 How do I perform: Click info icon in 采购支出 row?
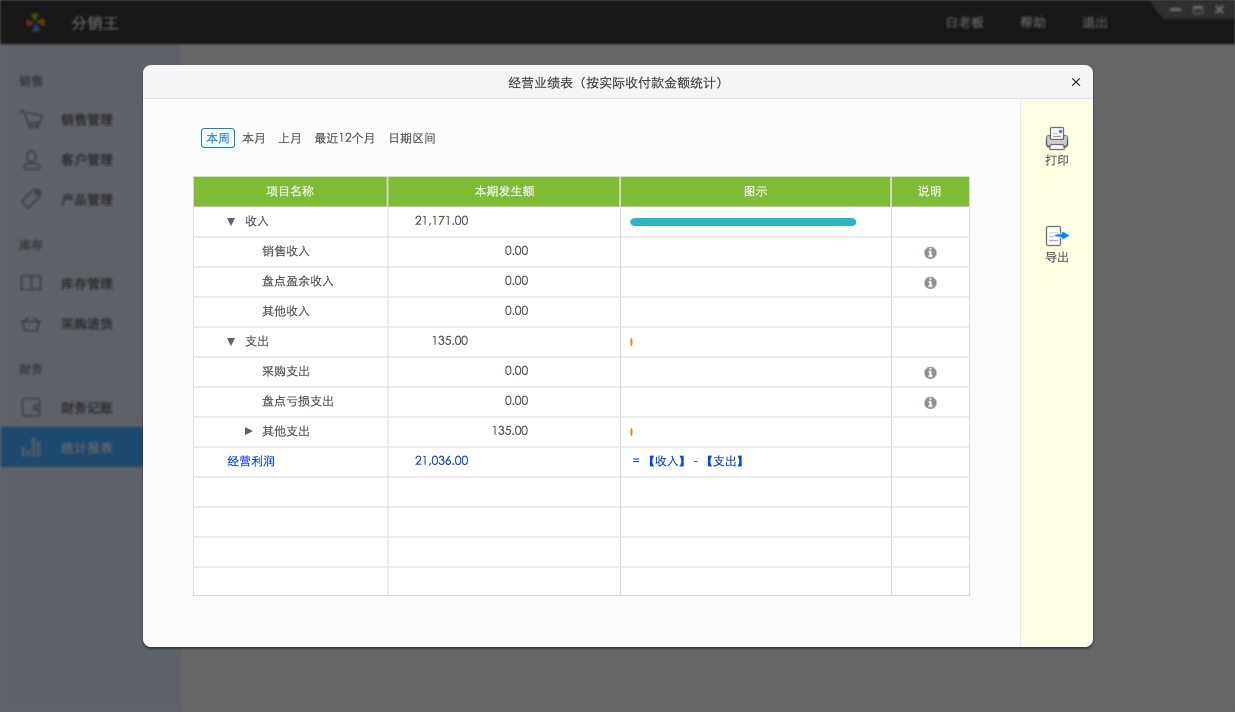pyautogui.click(x=930, y=373)
